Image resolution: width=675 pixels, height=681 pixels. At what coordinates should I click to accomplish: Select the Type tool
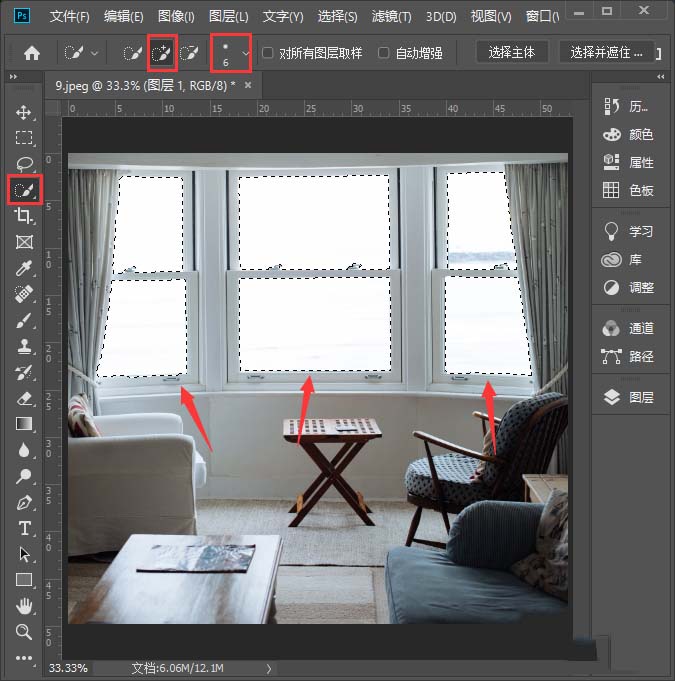[23, 529]
